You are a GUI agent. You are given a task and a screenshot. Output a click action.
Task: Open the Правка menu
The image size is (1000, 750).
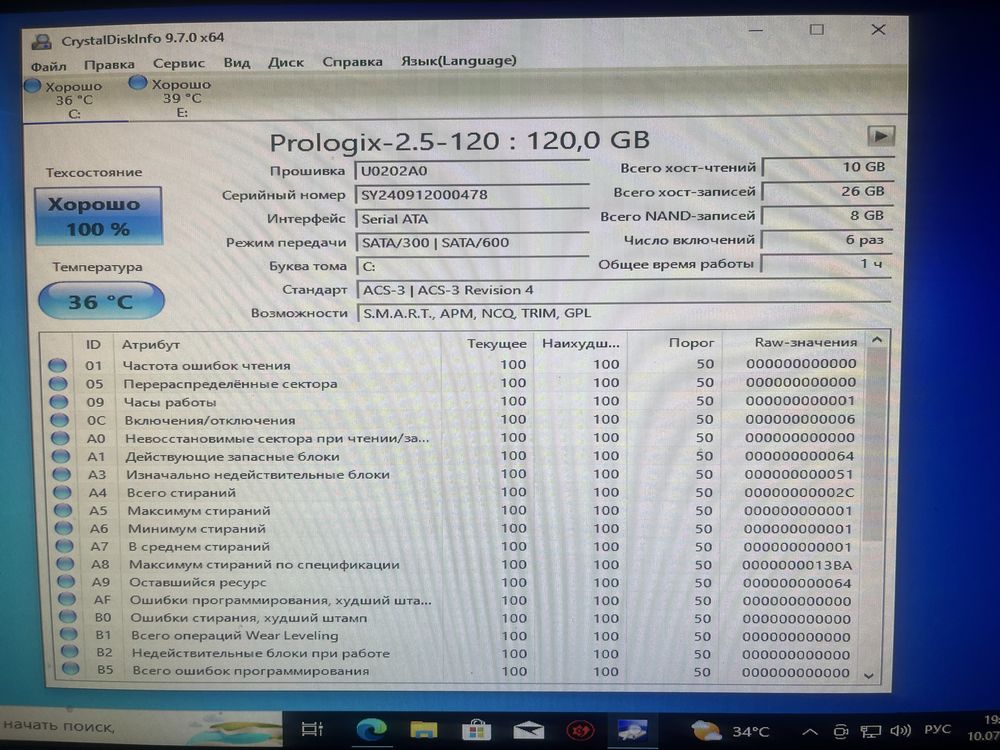109,64
